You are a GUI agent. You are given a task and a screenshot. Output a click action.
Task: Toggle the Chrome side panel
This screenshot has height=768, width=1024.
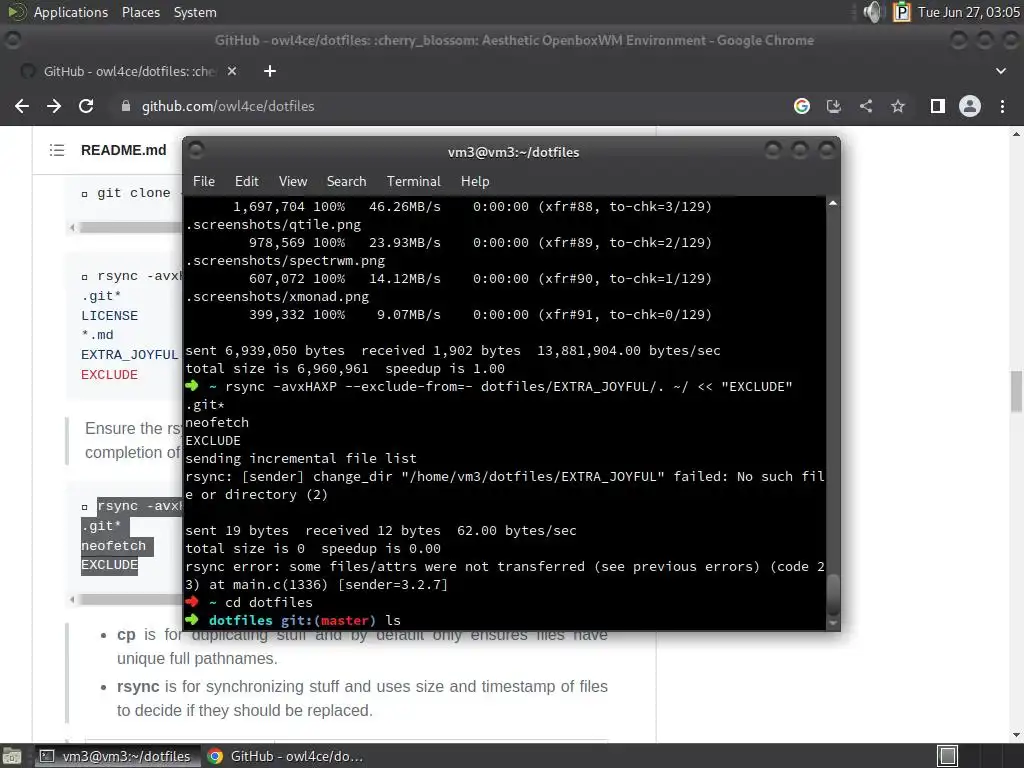tap(937, 106)
